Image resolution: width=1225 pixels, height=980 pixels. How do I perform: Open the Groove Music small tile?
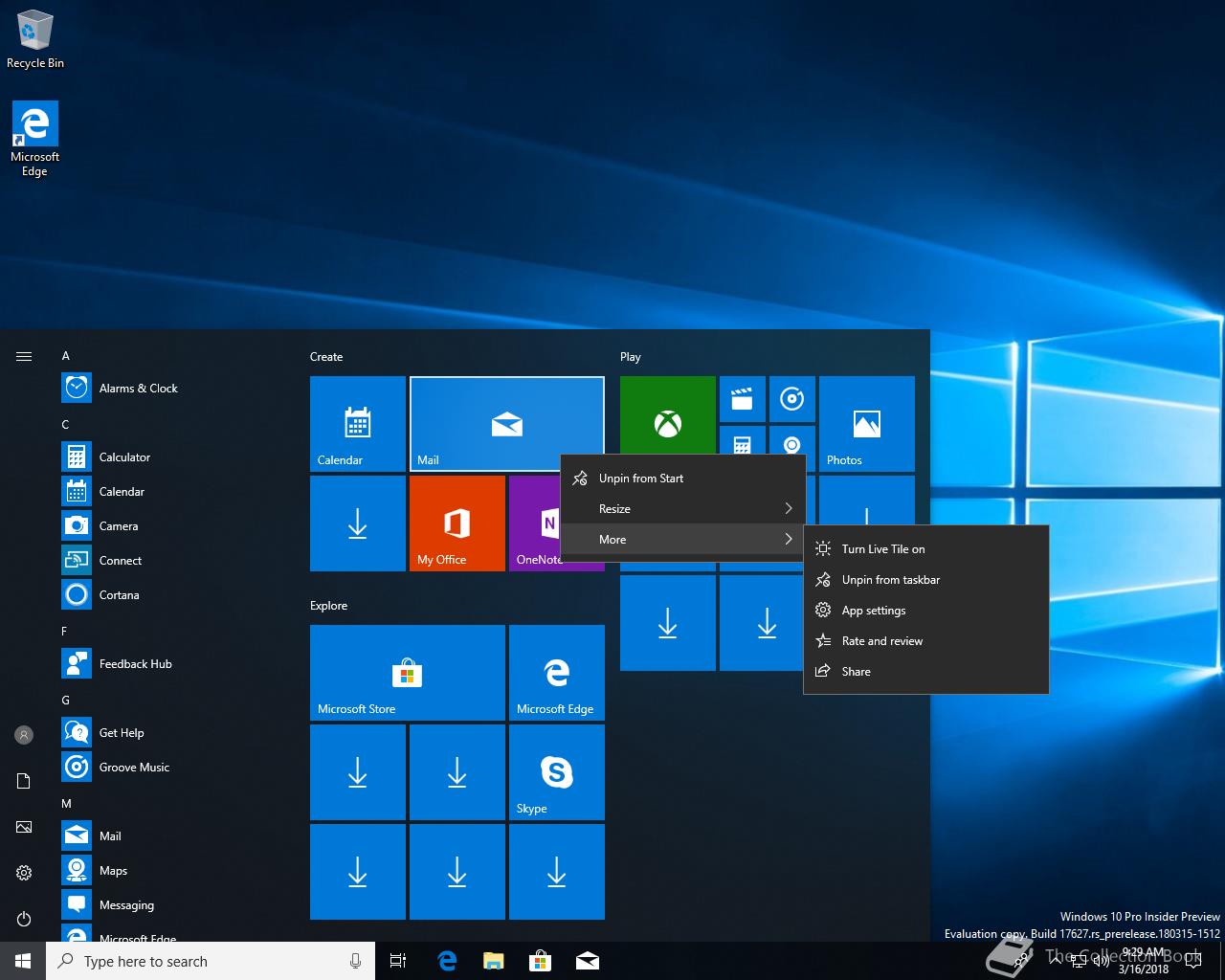tap(792, 399)
